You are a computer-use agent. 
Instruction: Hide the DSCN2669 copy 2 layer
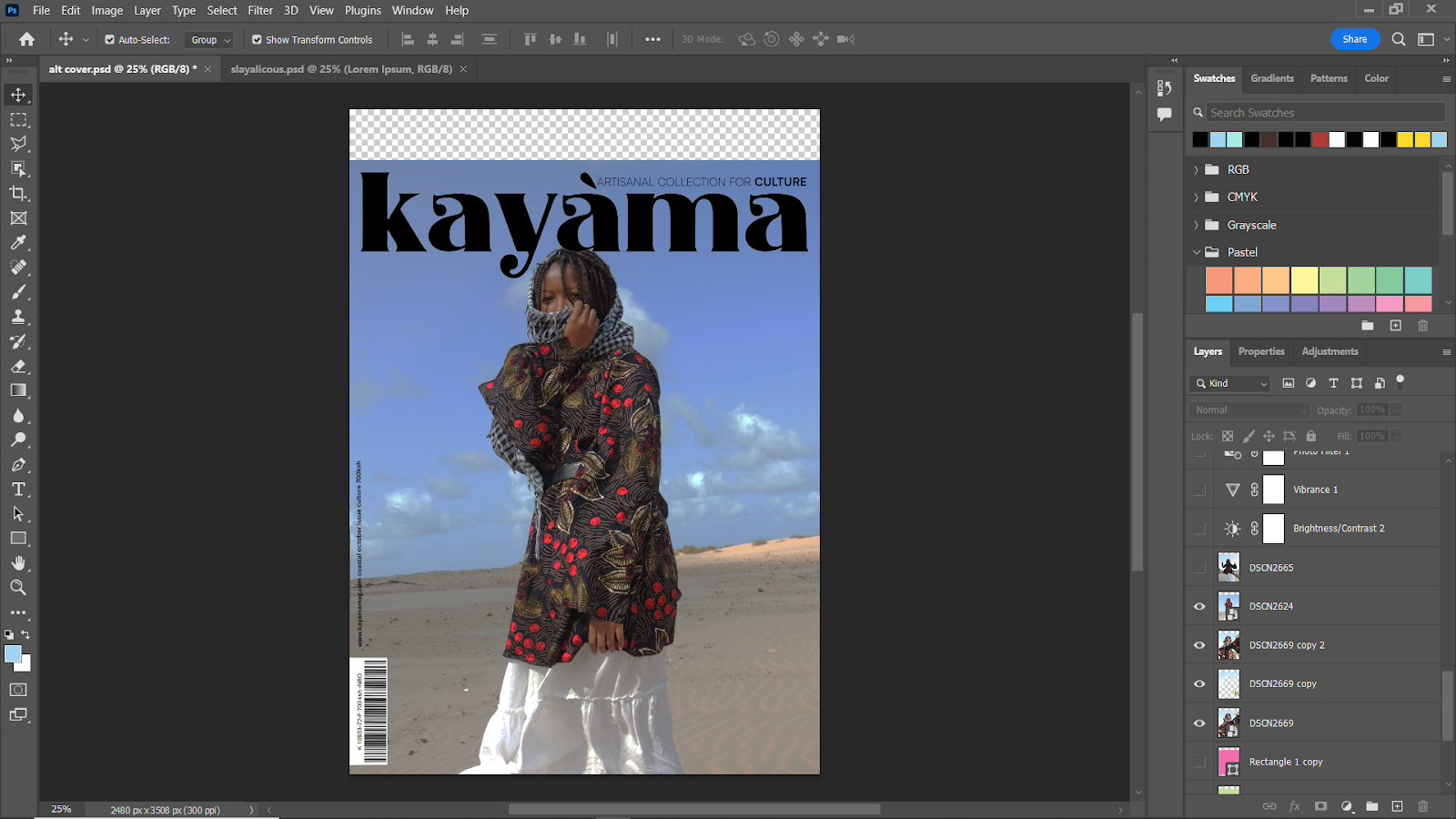tap(1199, 645)
